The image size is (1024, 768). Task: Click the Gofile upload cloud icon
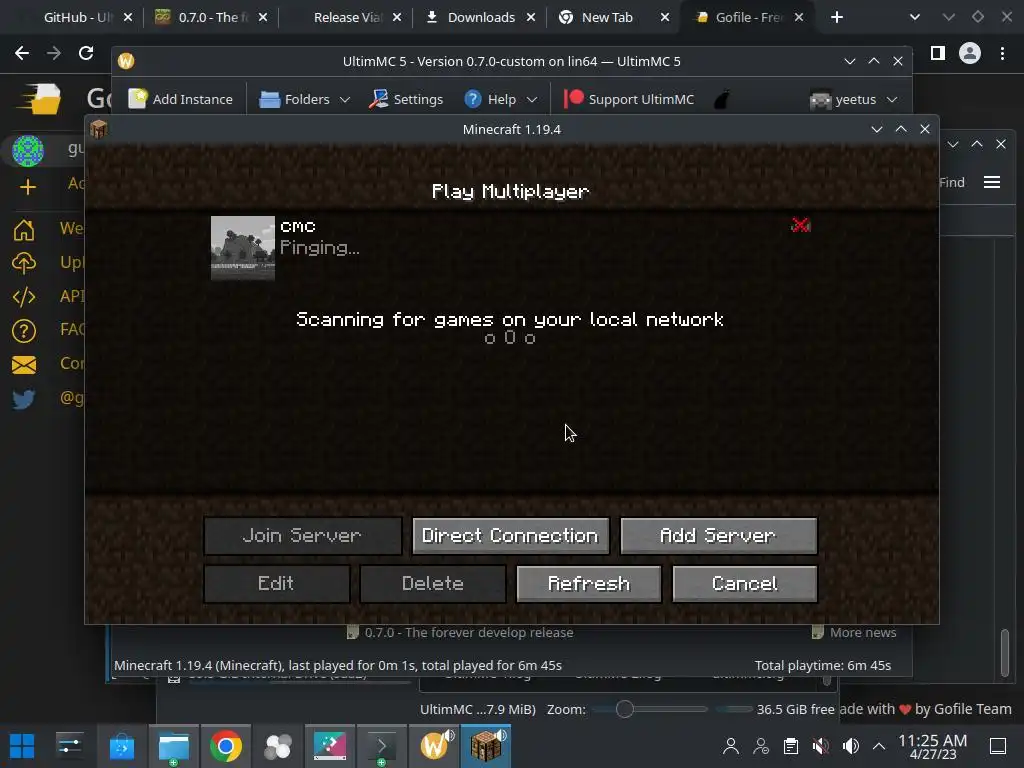24,263
